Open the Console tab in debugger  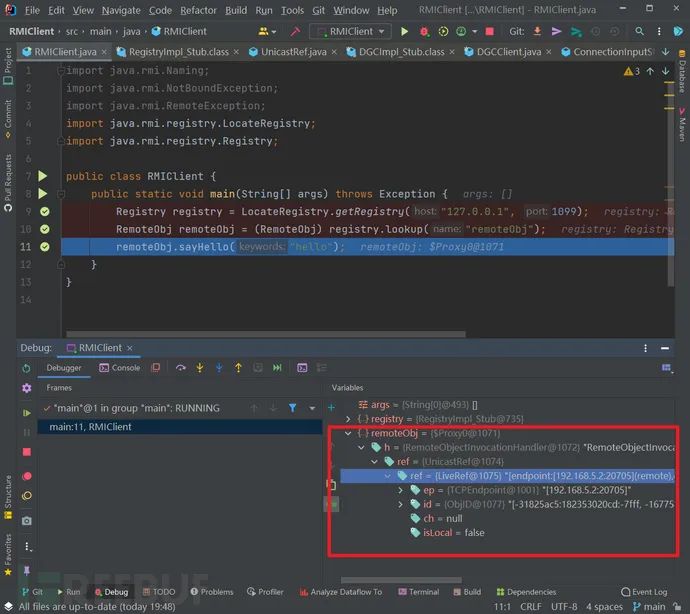click(120, 368)
